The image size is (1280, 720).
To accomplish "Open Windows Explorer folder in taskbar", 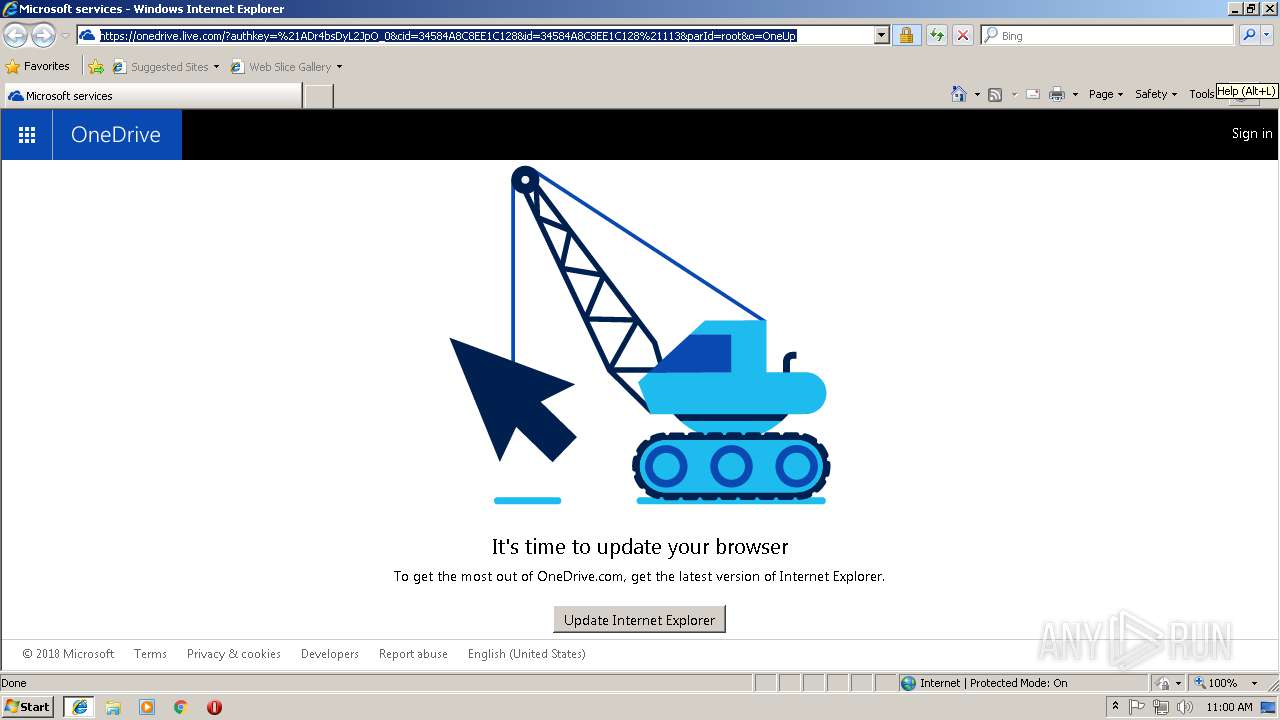I will [113, 707].
